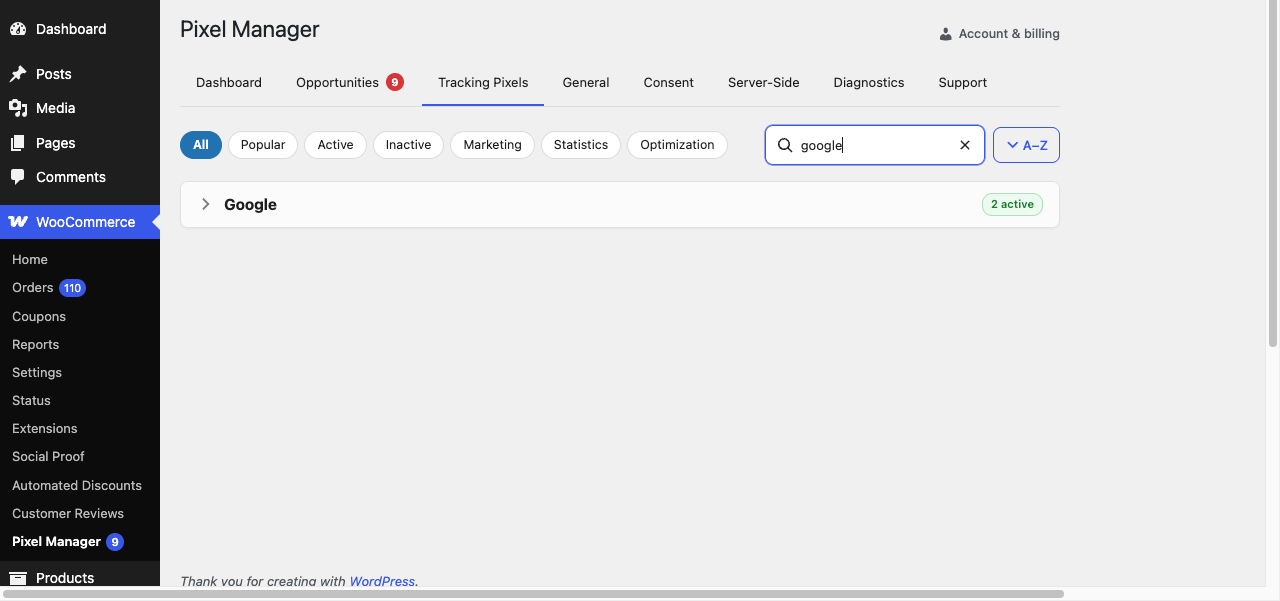Select the Optimization filter pill

click(x=677, y=145)
